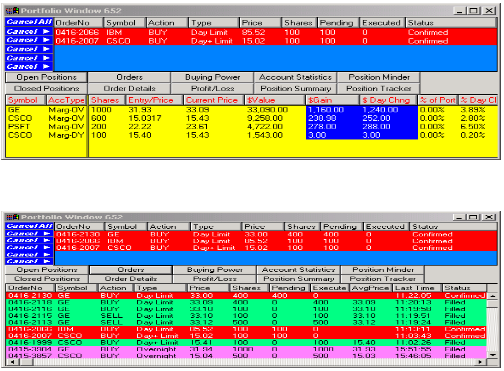Select filled order 0416-1999 CSCO row
Viewport: 504px width, 371px height.
click(246, 342)
